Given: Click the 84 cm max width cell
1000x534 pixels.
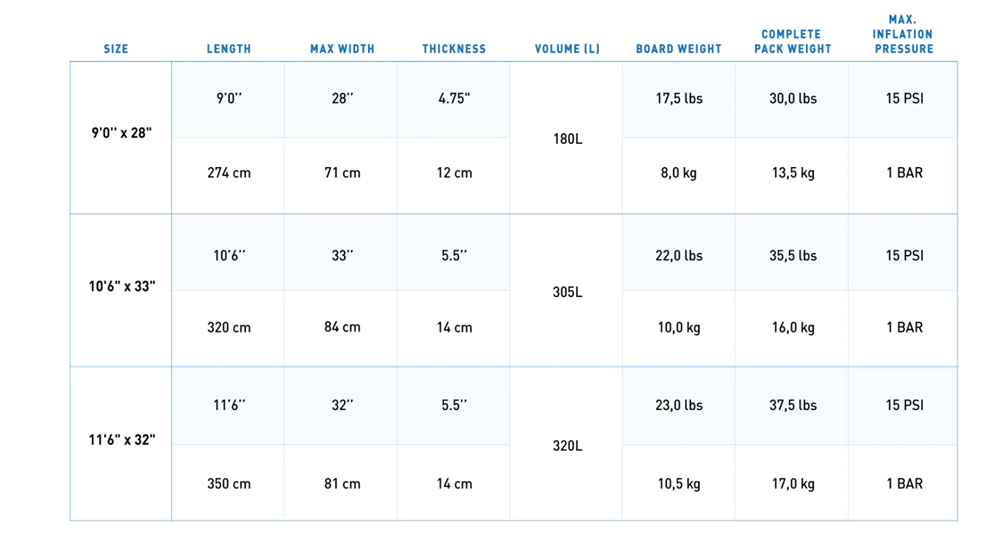Looking at the screenshot, I should 342,327.
